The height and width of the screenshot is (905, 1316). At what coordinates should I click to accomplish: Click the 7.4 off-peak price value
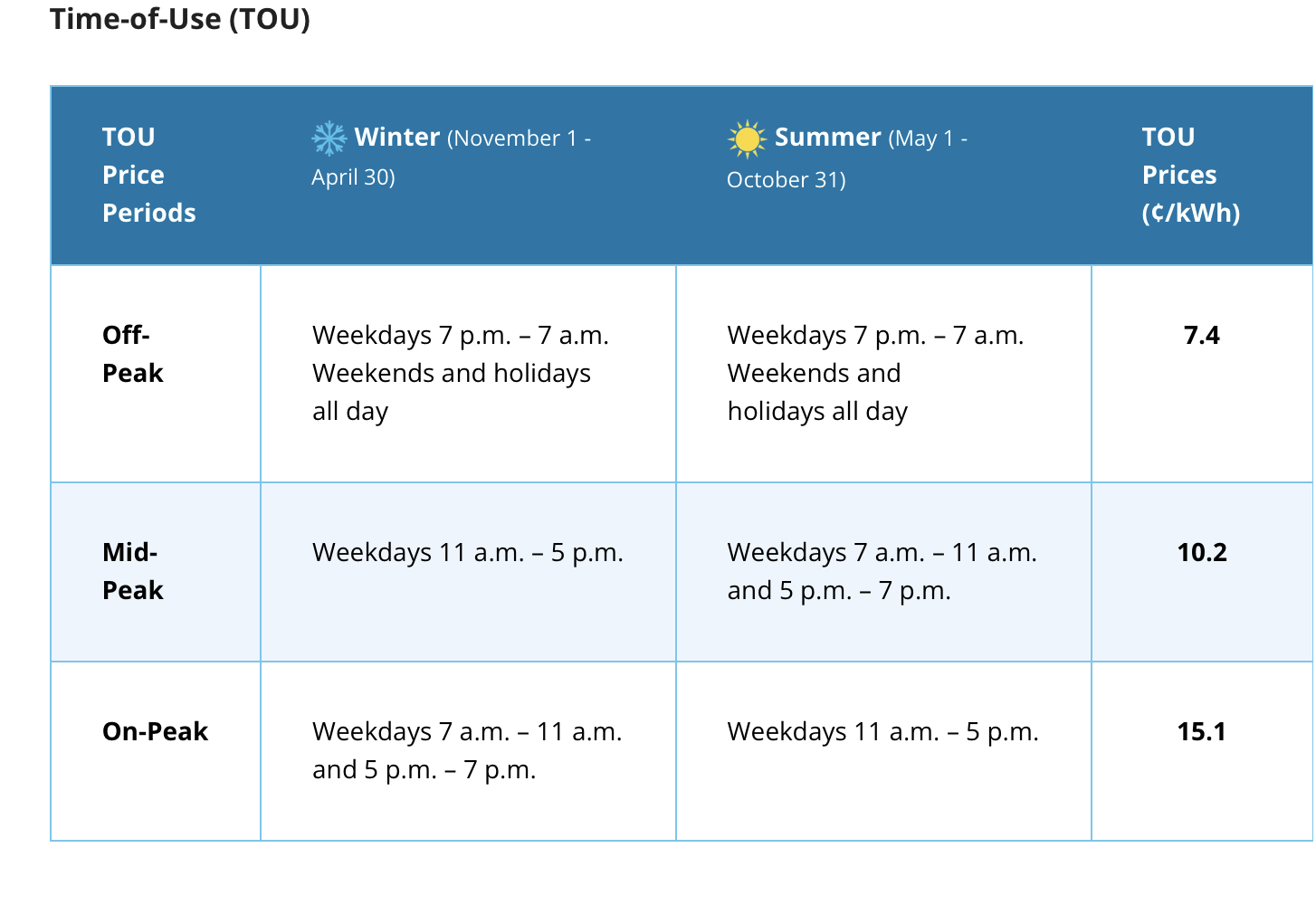(1202, 336)
